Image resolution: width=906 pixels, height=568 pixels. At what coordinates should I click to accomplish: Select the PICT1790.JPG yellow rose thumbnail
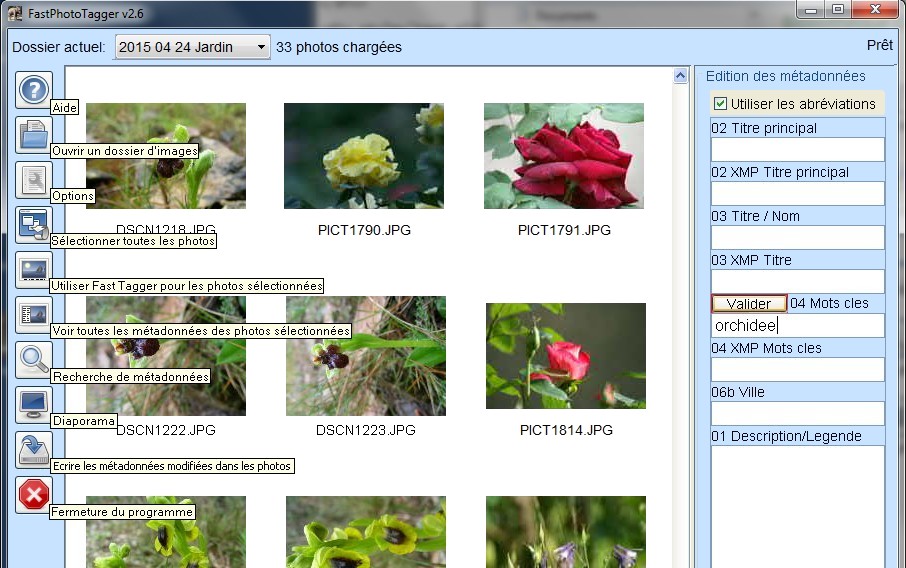click(364, 156)
